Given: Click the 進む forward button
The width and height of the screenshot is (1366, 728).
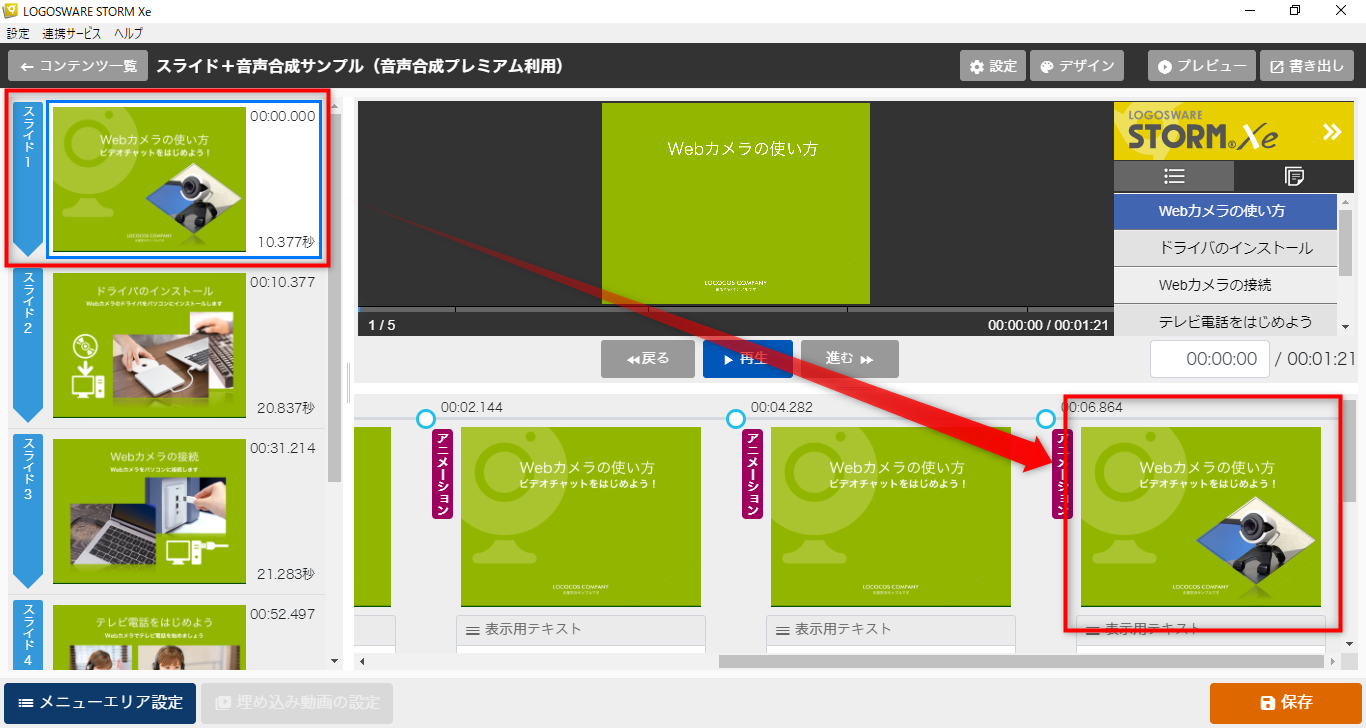Looking at the screenshot, I should coord(849,359).
